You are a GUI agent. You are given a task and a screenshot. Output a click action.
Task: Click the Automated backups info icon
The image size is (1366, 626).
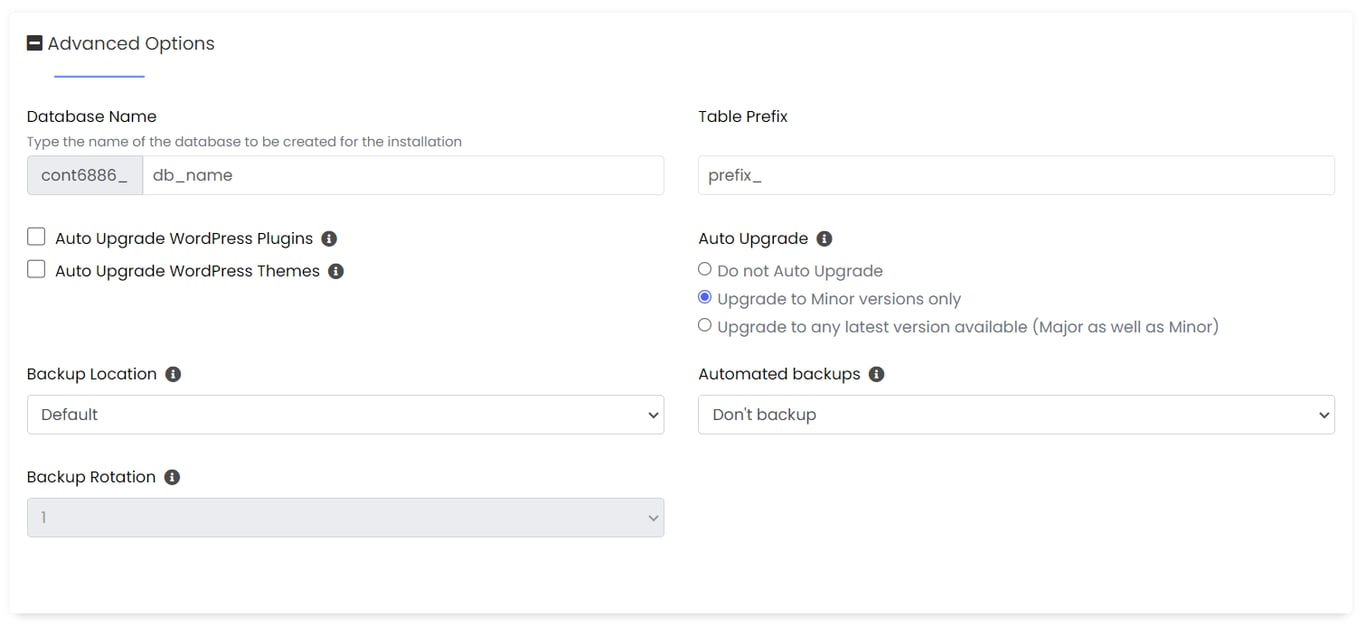[x=877, y=373]
